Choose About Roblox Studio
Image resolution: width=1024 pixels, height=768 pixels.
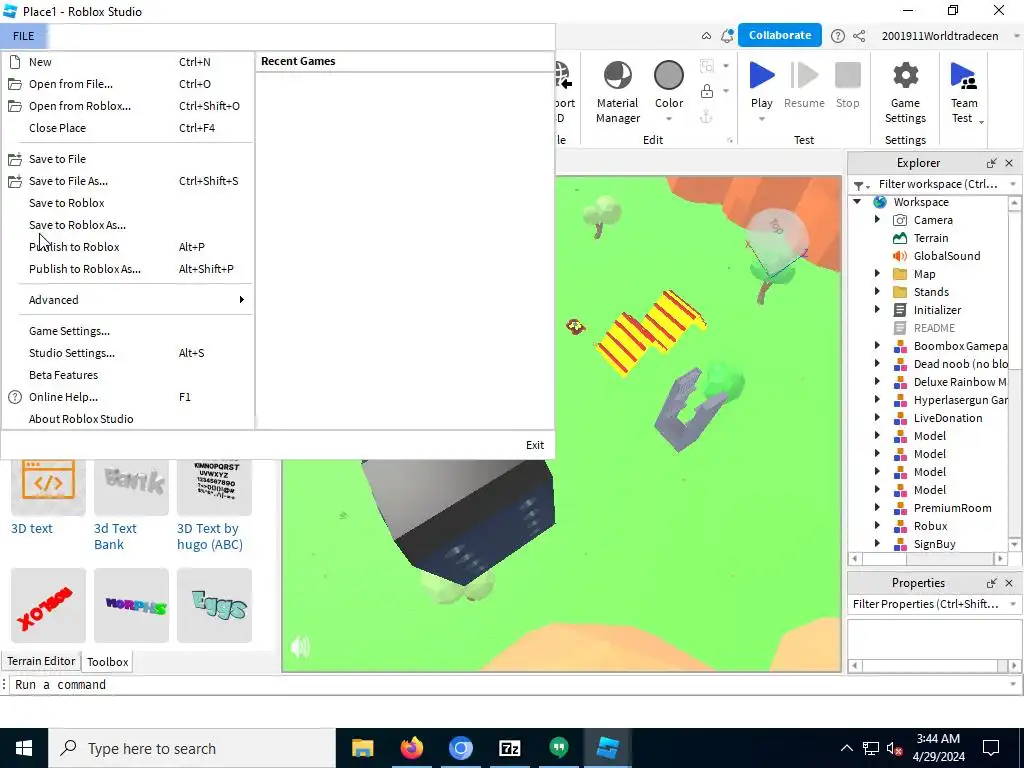(x=127, y=419)
